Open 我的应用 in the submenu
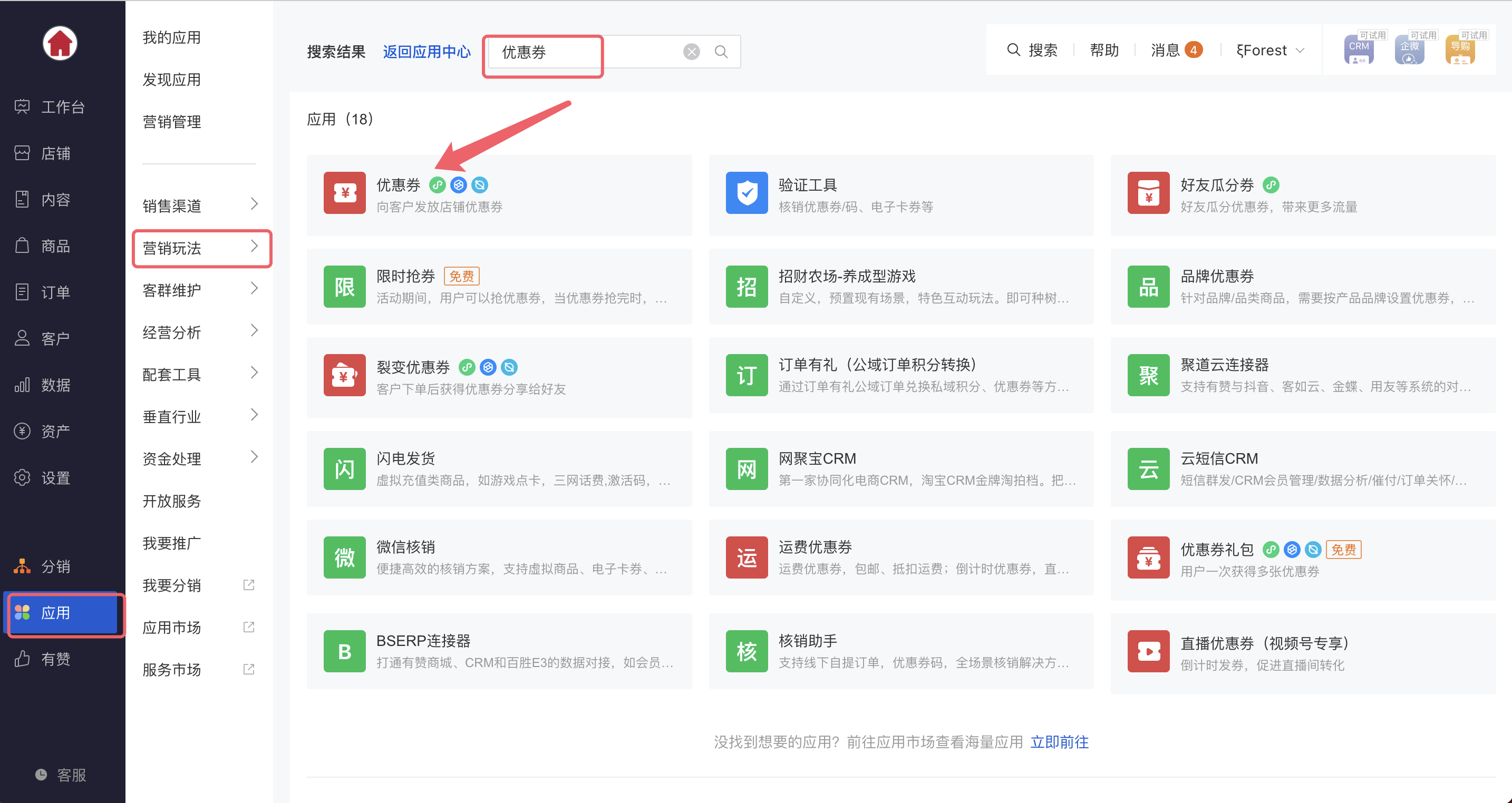This screenshot has height=803, width=1512. point(171,37)
